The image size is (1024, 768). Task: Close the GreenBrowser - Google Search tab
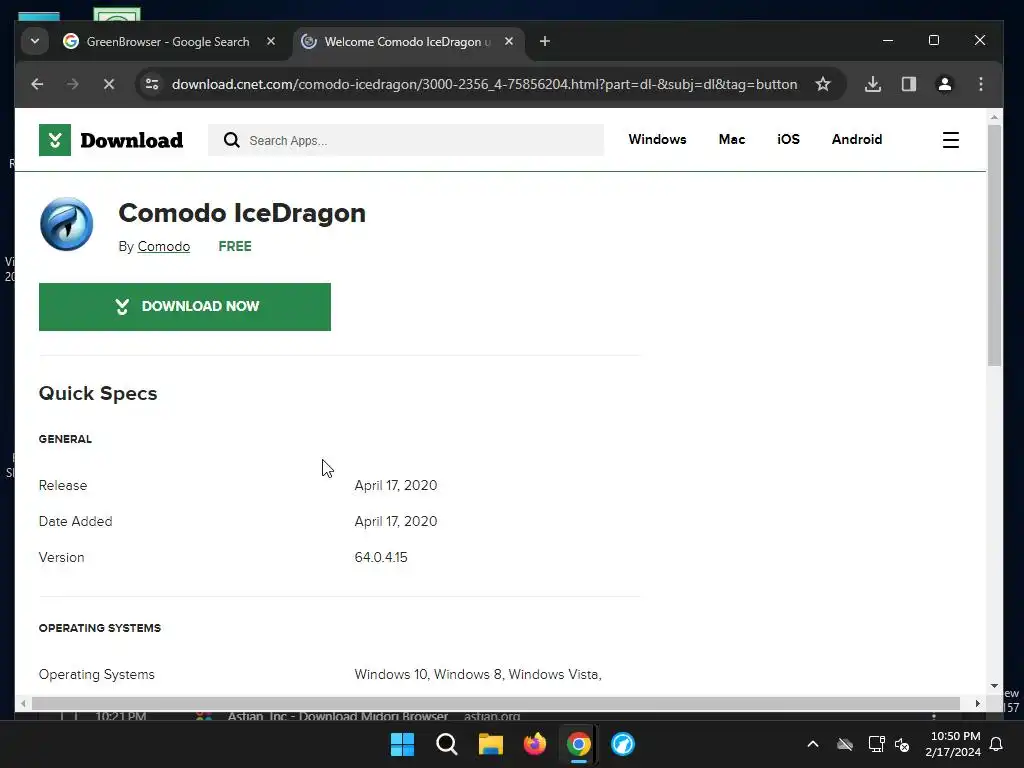[270, 41]
